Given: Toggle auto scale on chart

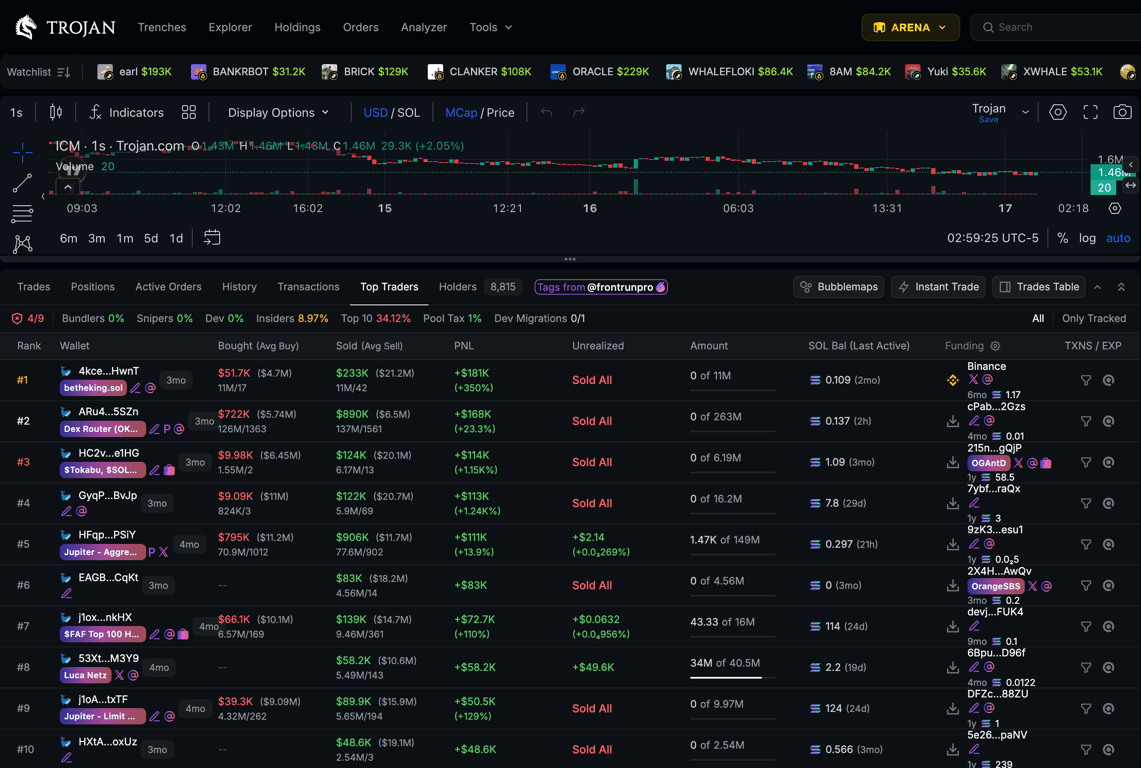Looking at the screenshot, I should pyautogui.click(x=1118, y=238).
